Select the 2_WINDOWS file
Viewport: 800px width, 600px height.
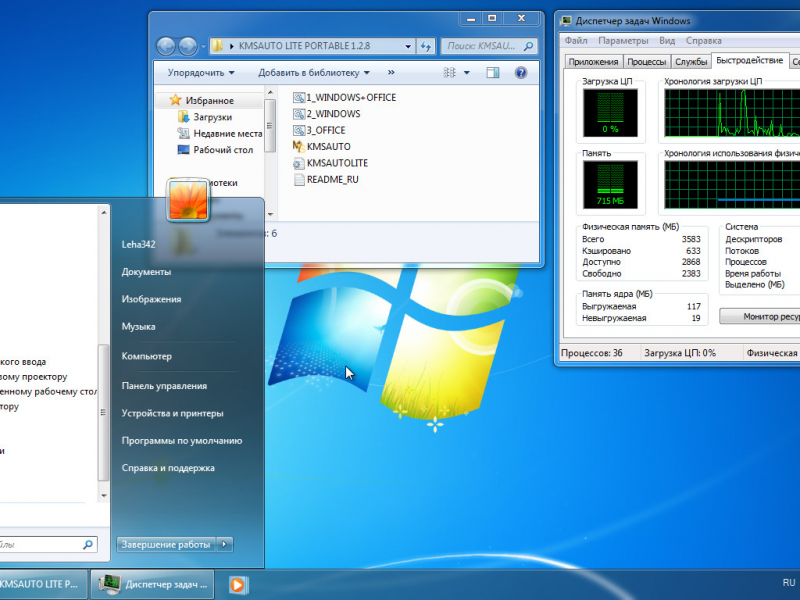327,114
